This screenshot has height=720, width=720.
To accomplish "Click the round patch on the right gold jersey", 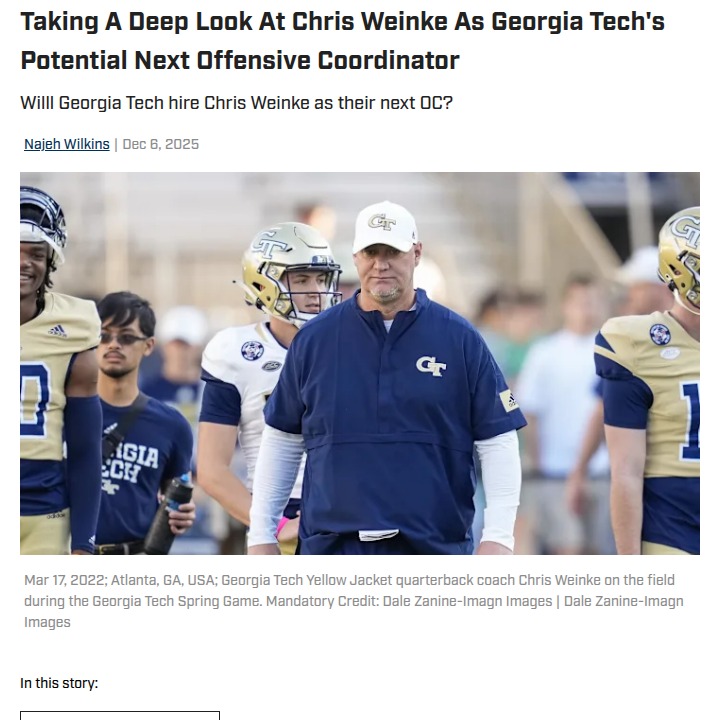I will (x=660, y=334).
